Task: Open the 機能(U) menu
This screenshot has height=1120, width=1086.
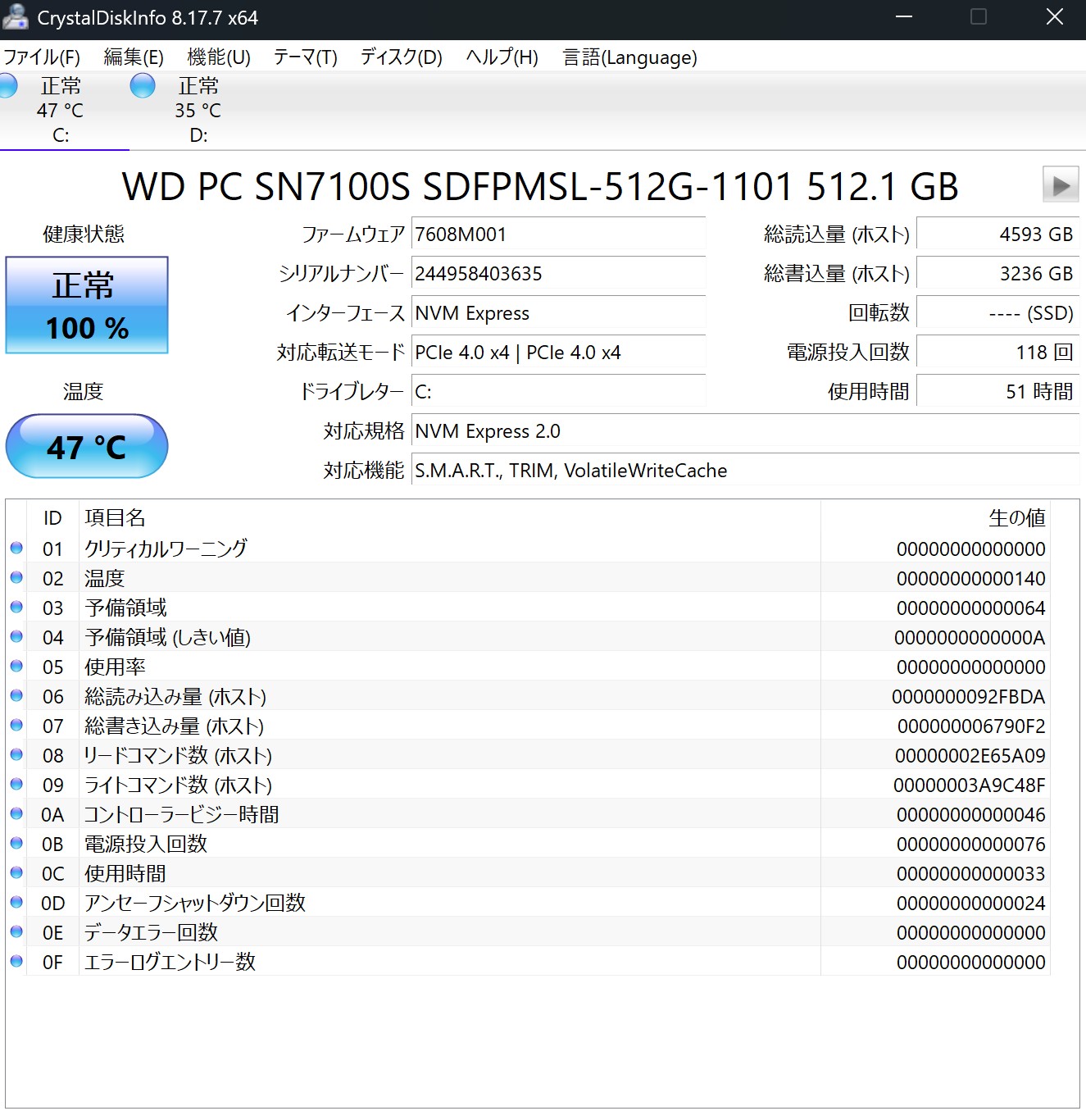Action: [x=219, y=57]
